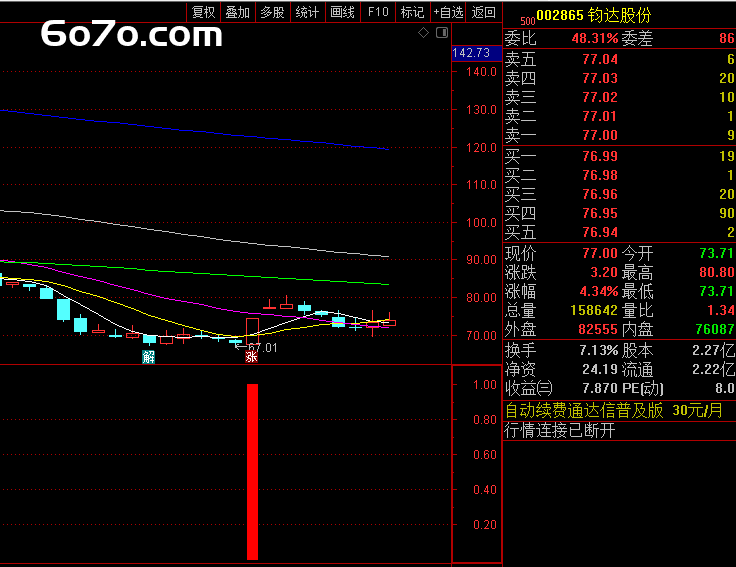Click the 今开 value 73.71
This screenshot has width=736, height=567.
716,253
